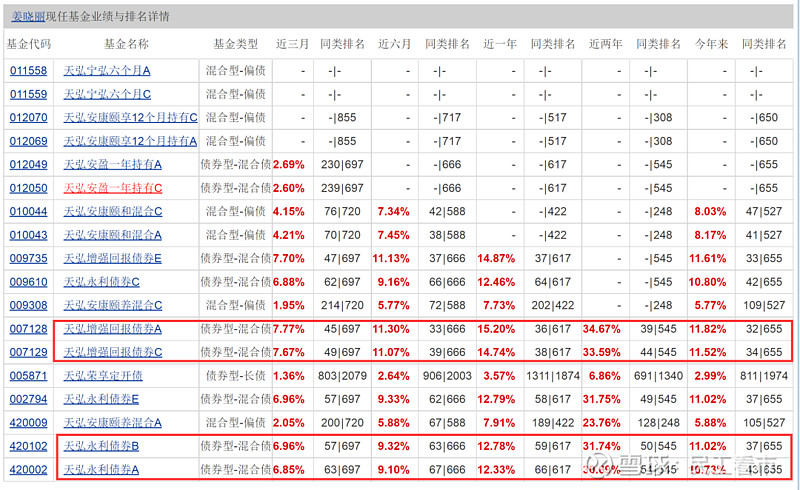Open fund code 012069 link

(29, 141)
